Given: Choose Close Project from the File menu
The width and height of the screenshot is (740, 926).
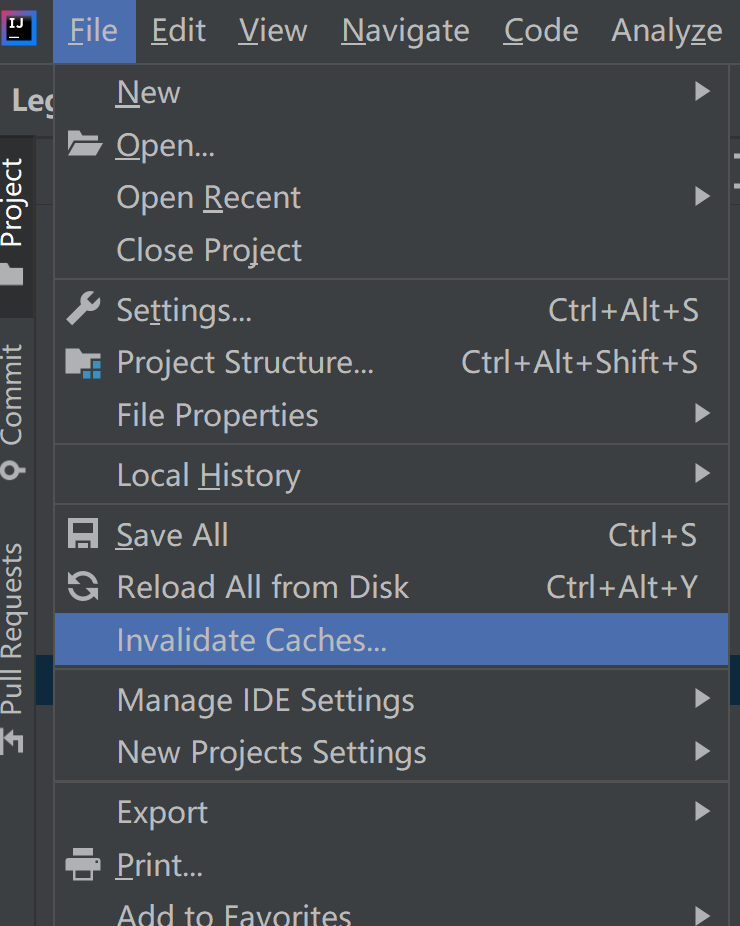Looking at the screenshot, I should (x=209, y=250).
